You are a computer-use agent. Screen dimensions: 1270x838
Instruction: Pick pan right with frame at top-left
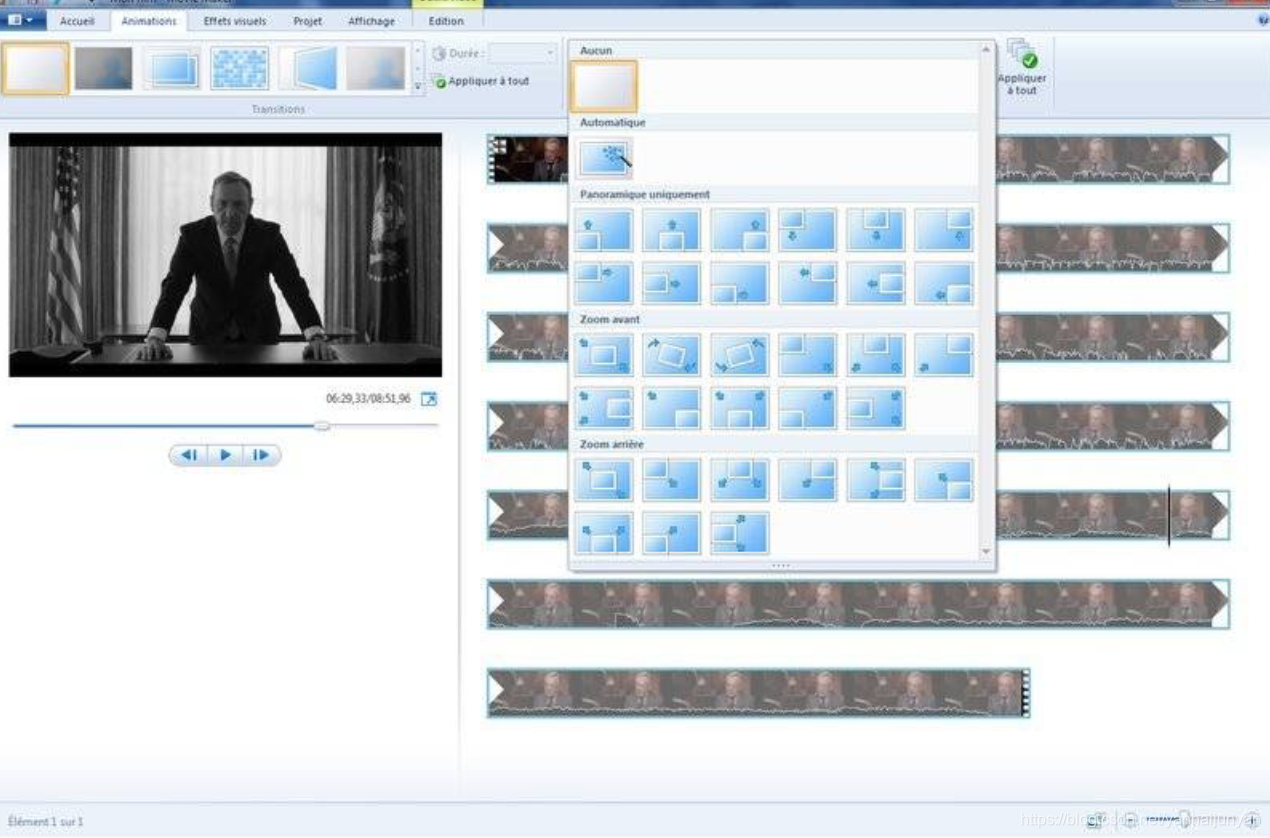tap(604, 283)
